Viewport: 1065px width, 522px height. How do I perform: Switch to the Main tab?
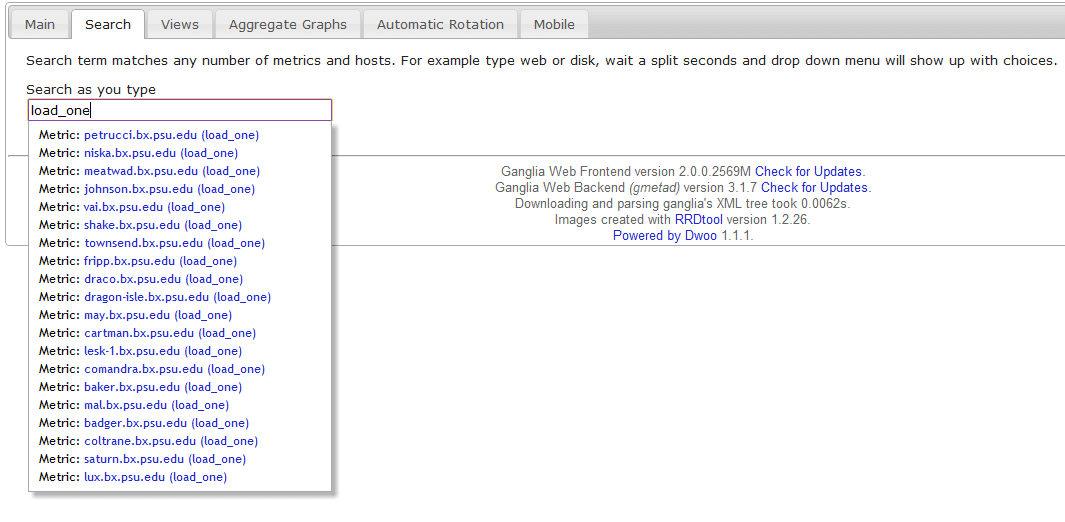(x=40, y=25)
